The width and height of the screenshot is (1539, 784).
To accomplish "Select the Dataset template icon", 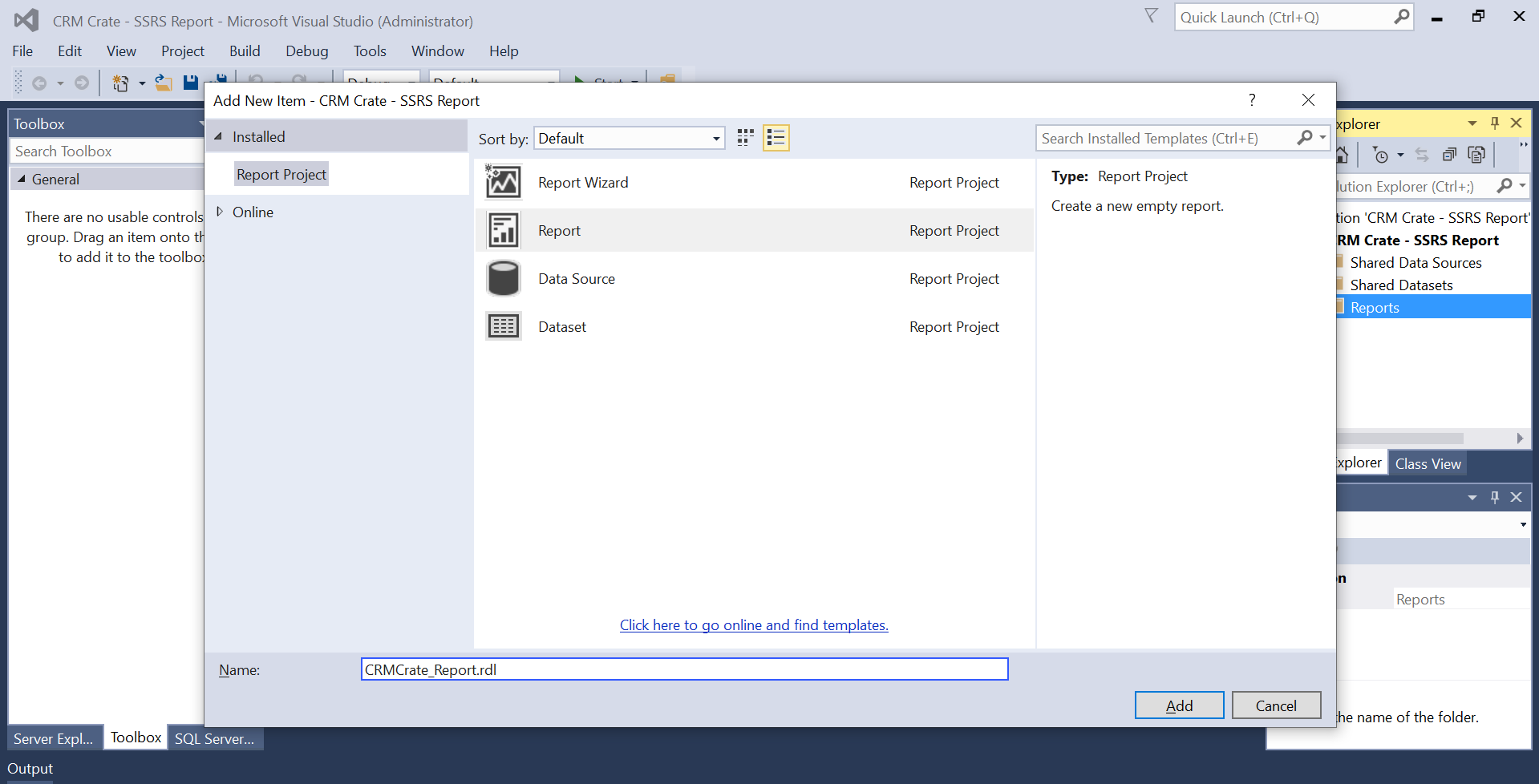I will coord(503,326).
